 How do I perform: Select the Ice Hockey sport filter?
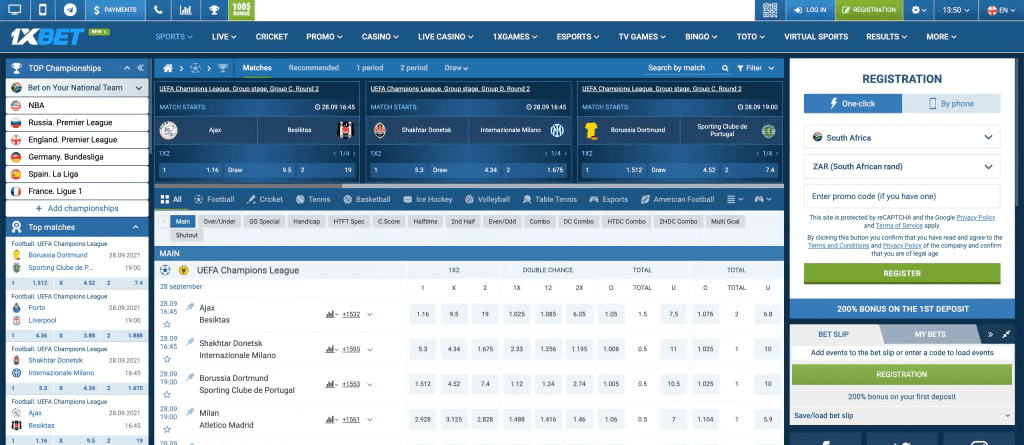coord(427,199)
